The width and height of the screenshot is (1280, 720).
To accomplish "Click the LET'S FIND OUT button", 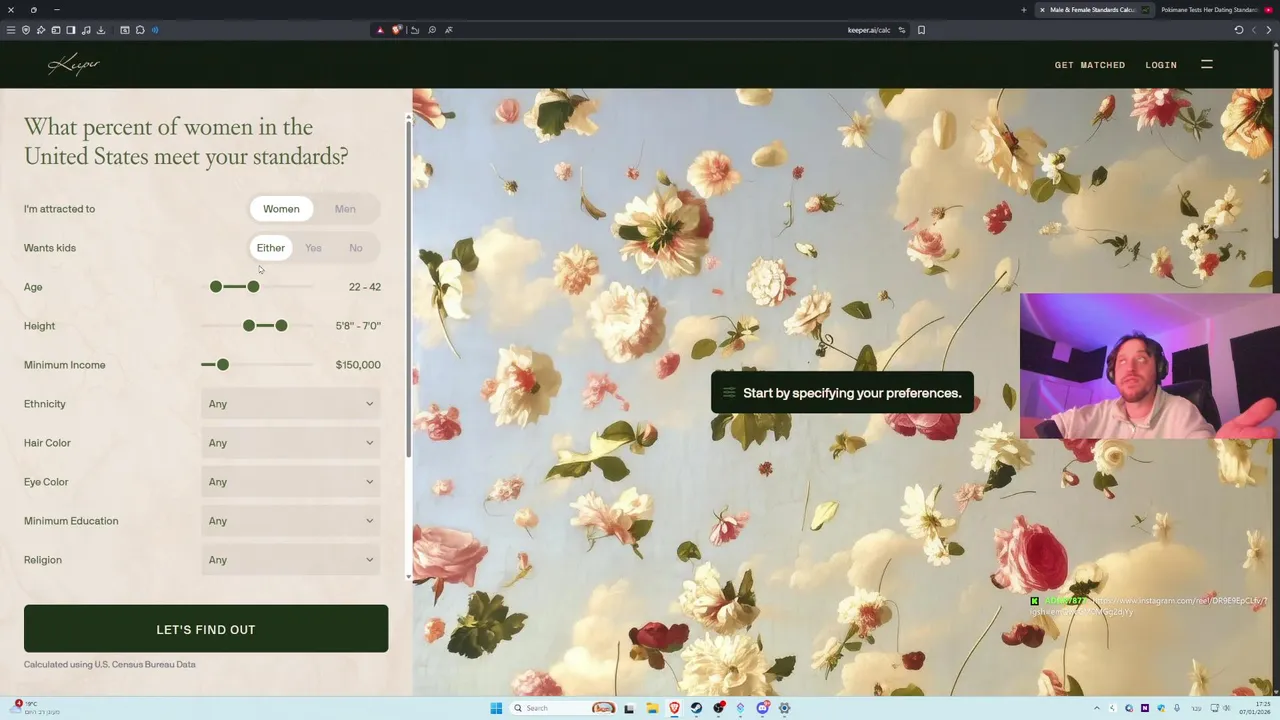I will [x=206, y=629].
